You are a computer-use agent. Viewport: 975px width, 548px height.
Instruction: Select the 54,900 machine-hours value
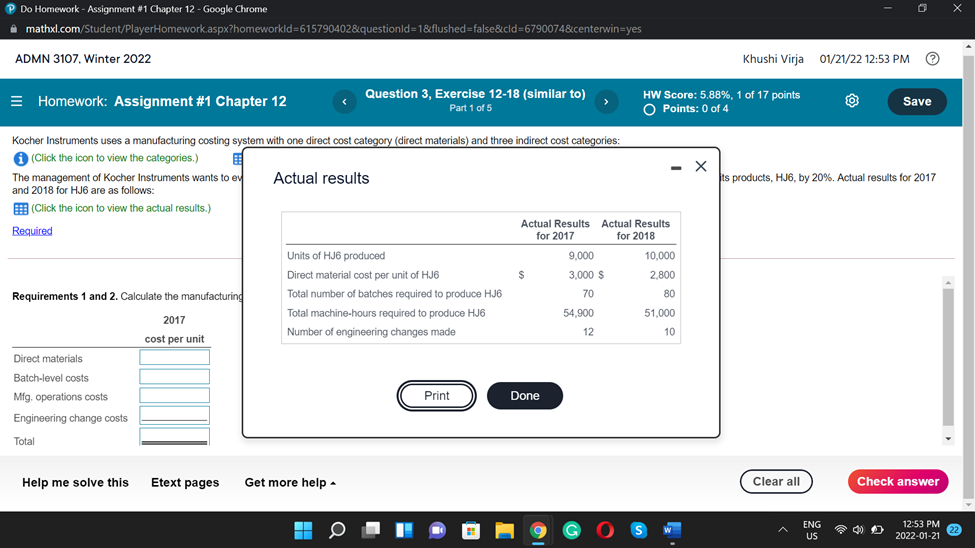(578, 313)
